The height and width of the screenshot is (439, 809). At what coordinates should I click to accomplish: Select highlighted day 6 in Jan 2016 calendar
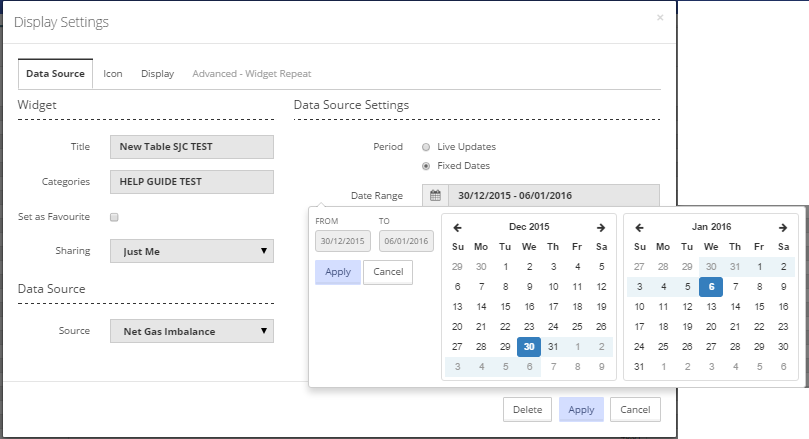click(x=711, y=287)
